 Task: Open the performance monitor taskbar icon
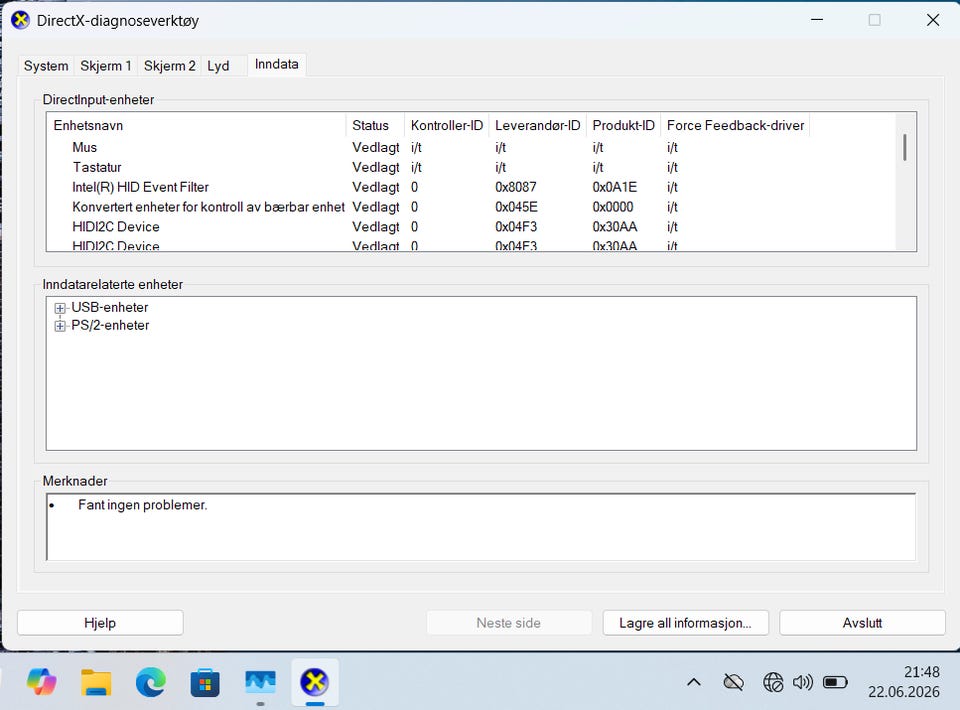tap(260, 682)
